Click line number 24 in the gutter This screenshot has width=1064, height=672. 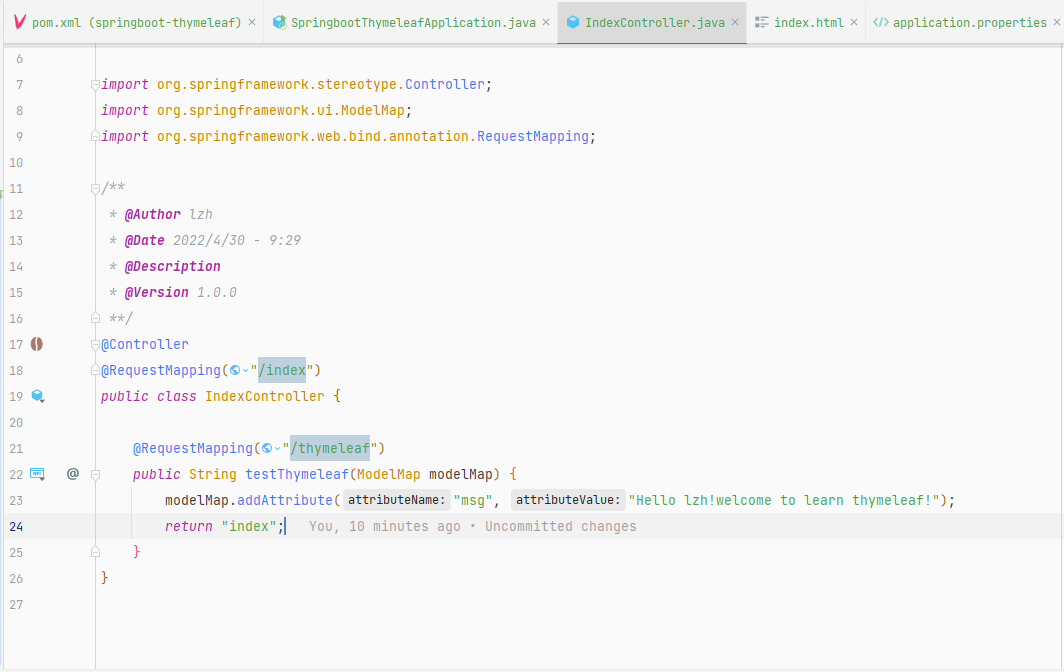click(x=16, y=527)
